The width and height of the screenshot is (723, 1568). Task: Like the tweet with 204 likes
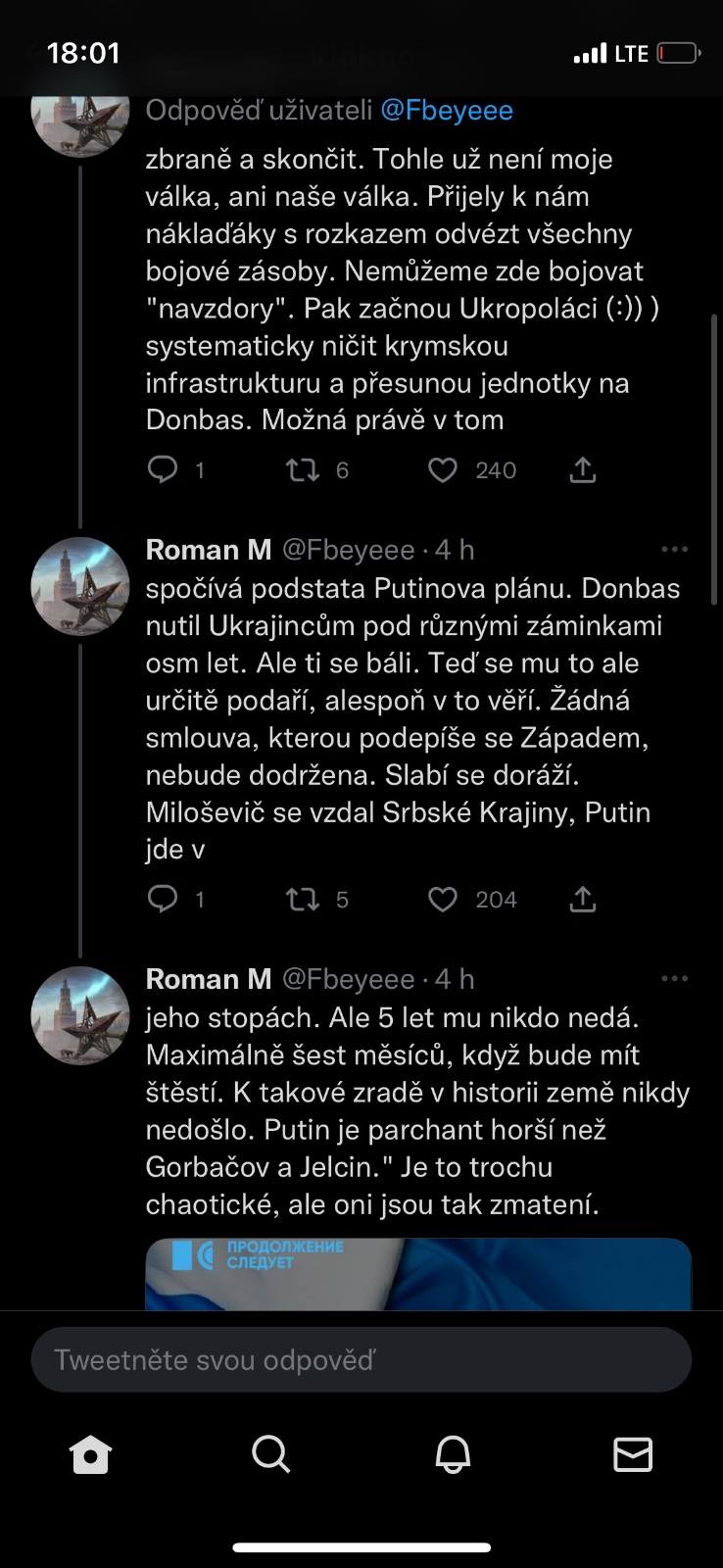click(443, 899)
